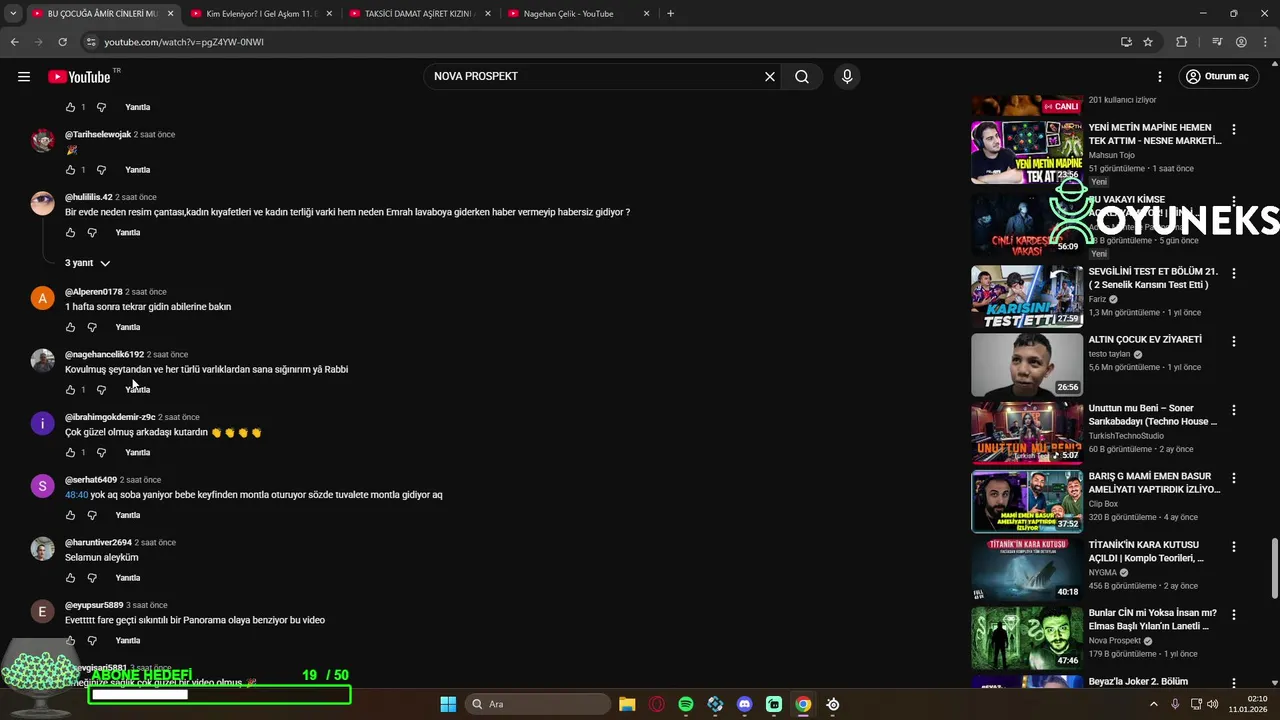This screenshot has height=720, width=1280.
Task: Open the YouTube guide hamburger menu
Action: click(x=24, y=77)
